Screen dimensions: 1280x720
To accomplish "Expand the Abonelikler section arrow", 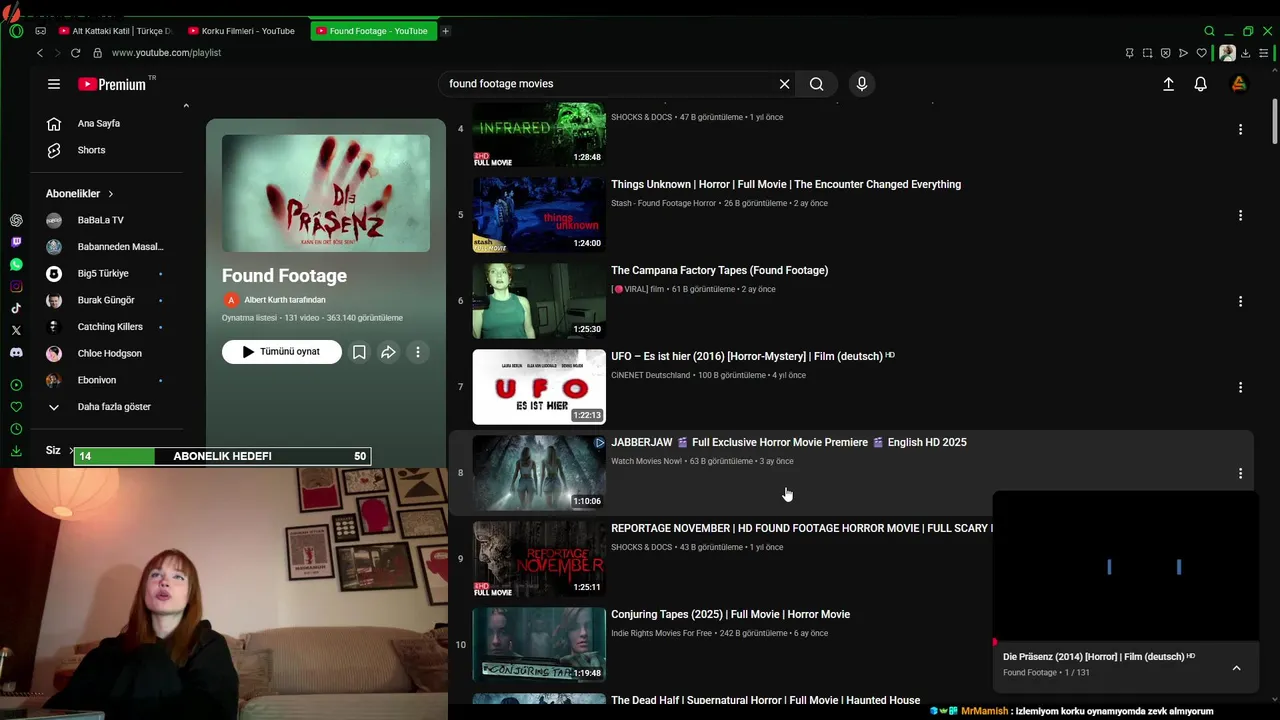I will tap(111, 194).
